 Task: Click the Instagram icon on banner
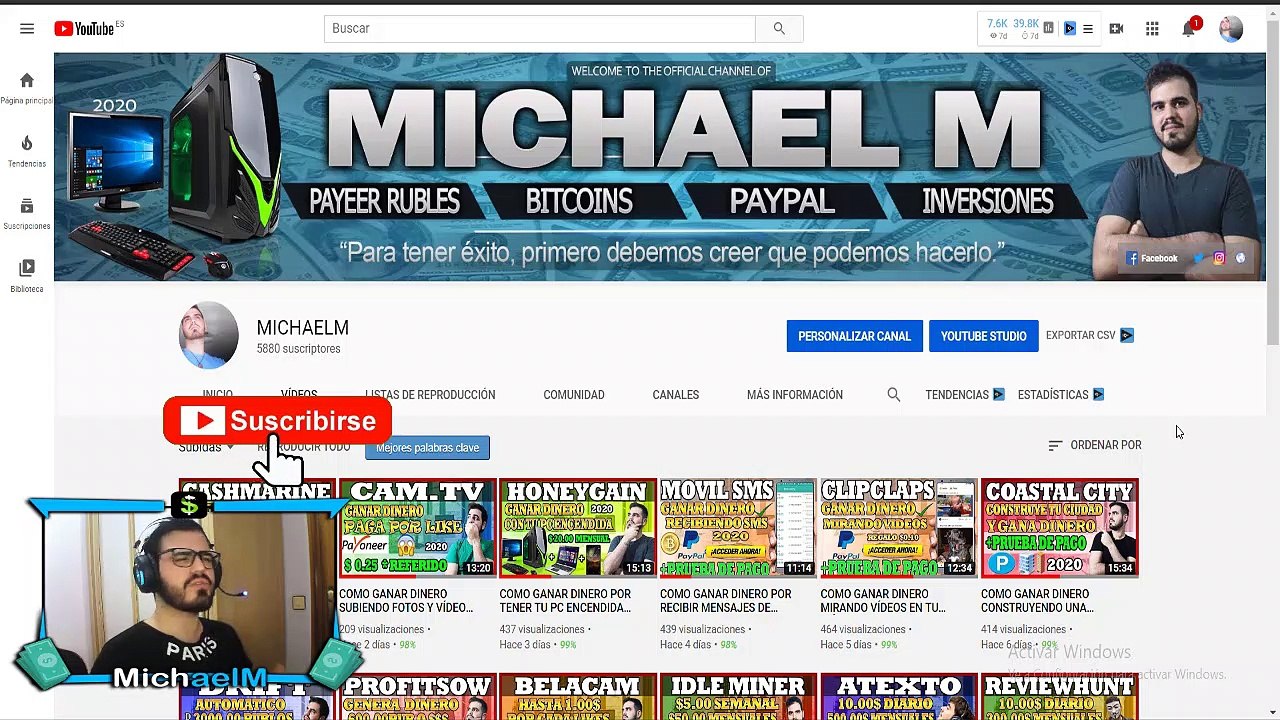point(1219,258)
